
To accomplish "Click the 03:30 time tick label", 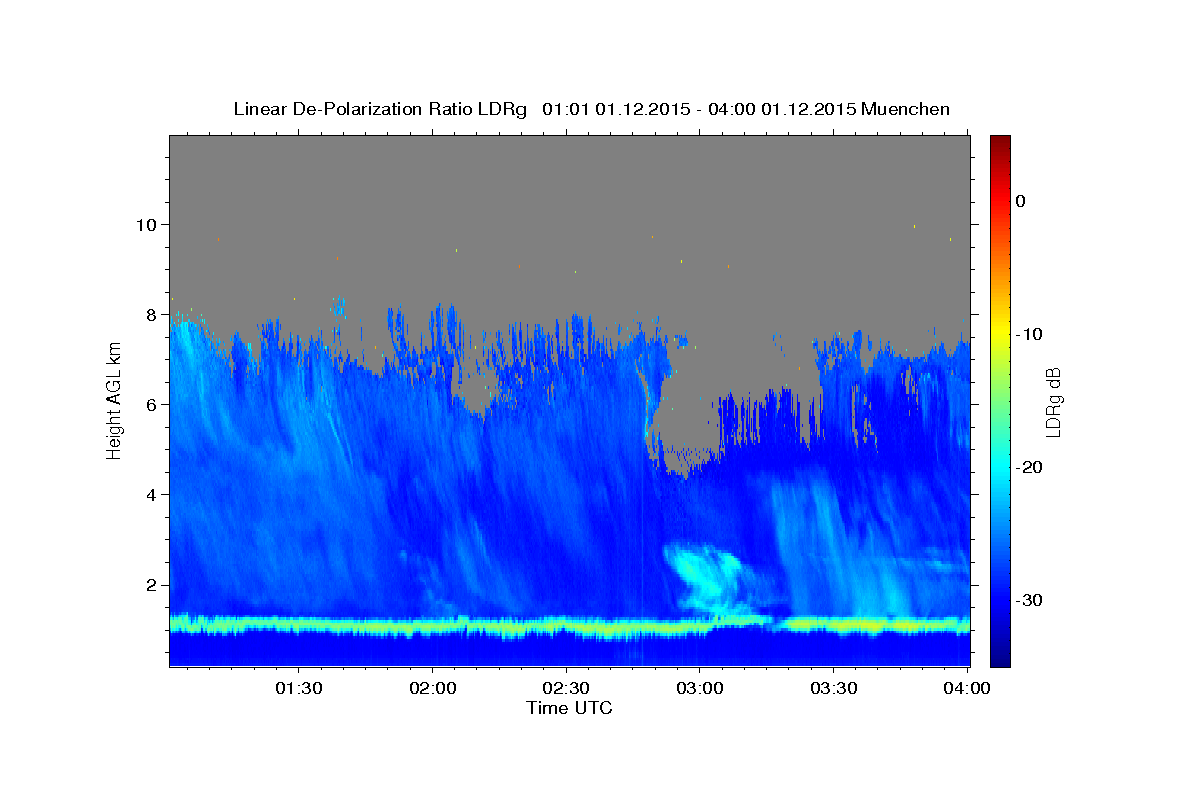I will [x=833, y=688].
